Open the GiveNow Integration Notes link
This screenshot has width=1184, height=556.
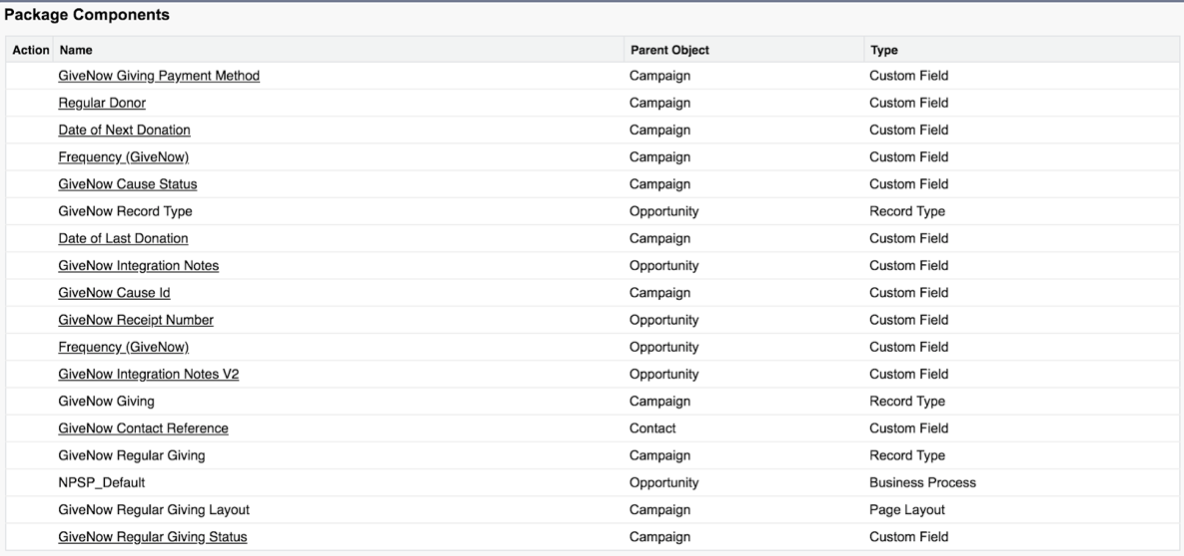click(x=138, y=266)
